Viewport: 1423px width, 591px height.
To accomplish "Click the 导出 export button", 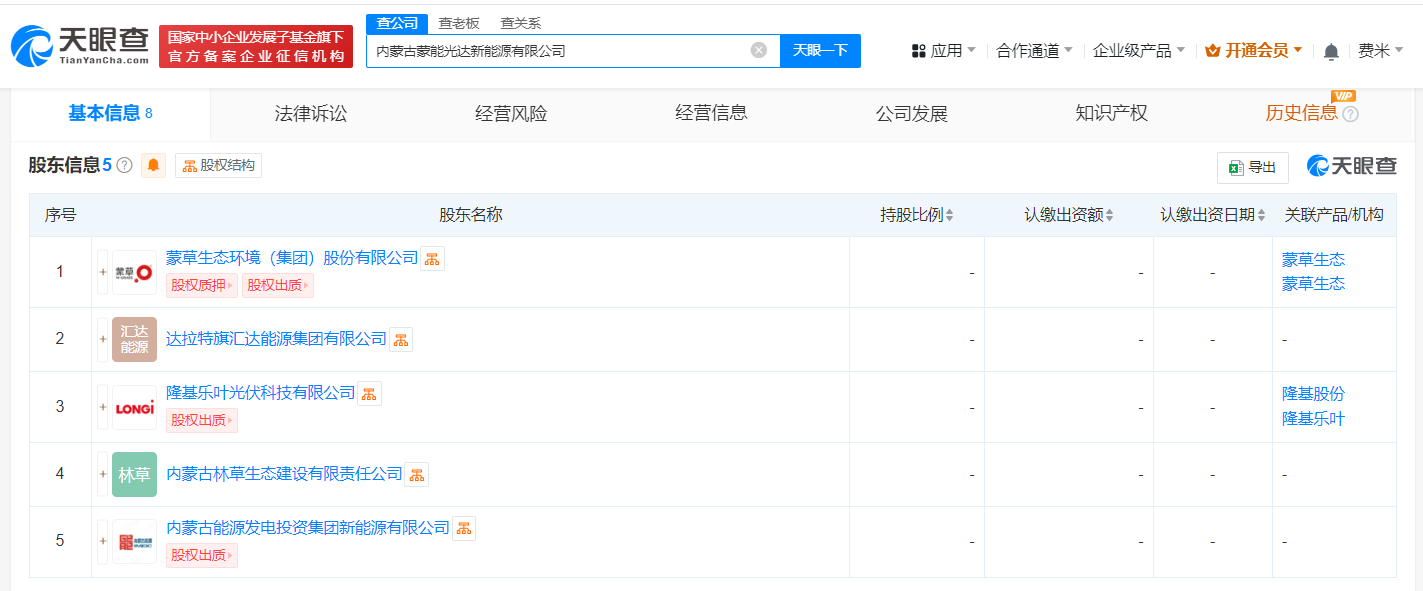I will (x=1252, y=167).
